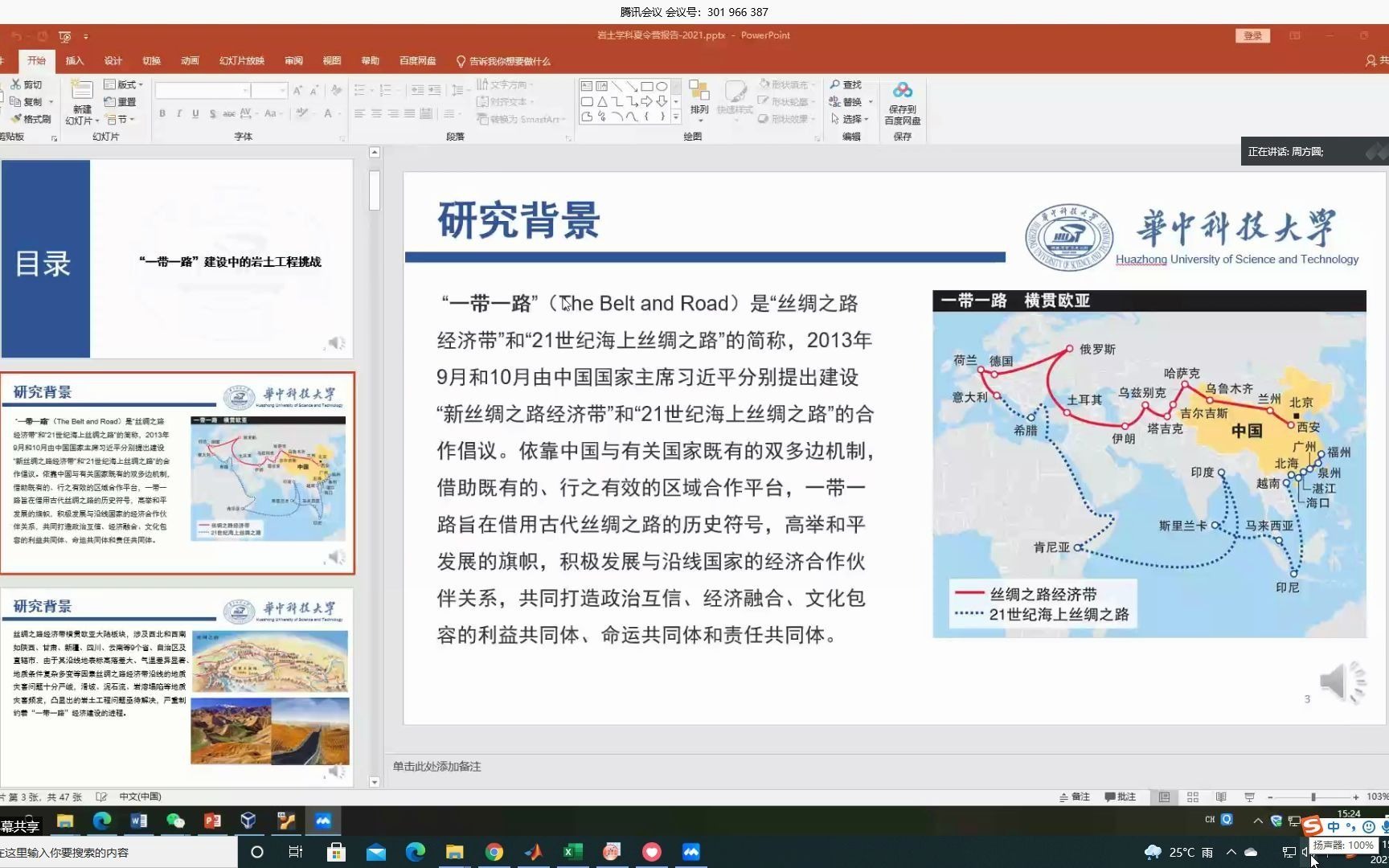Toggle the Notes (备注) pane in status bar
The height and width of the screenshot is (868, 1389).
[1075, 797]
